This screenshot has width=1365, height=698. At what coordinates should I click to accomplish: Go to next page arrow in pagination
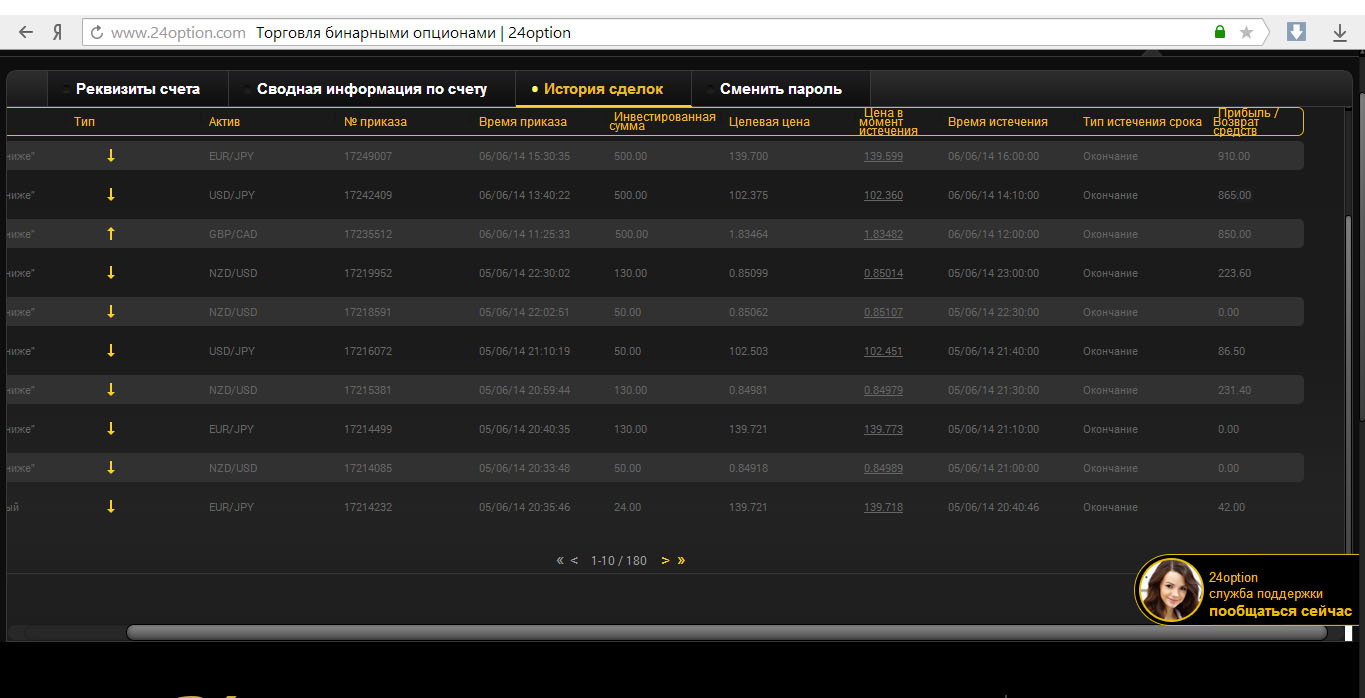pyautogui.click(x=665, y=561)
